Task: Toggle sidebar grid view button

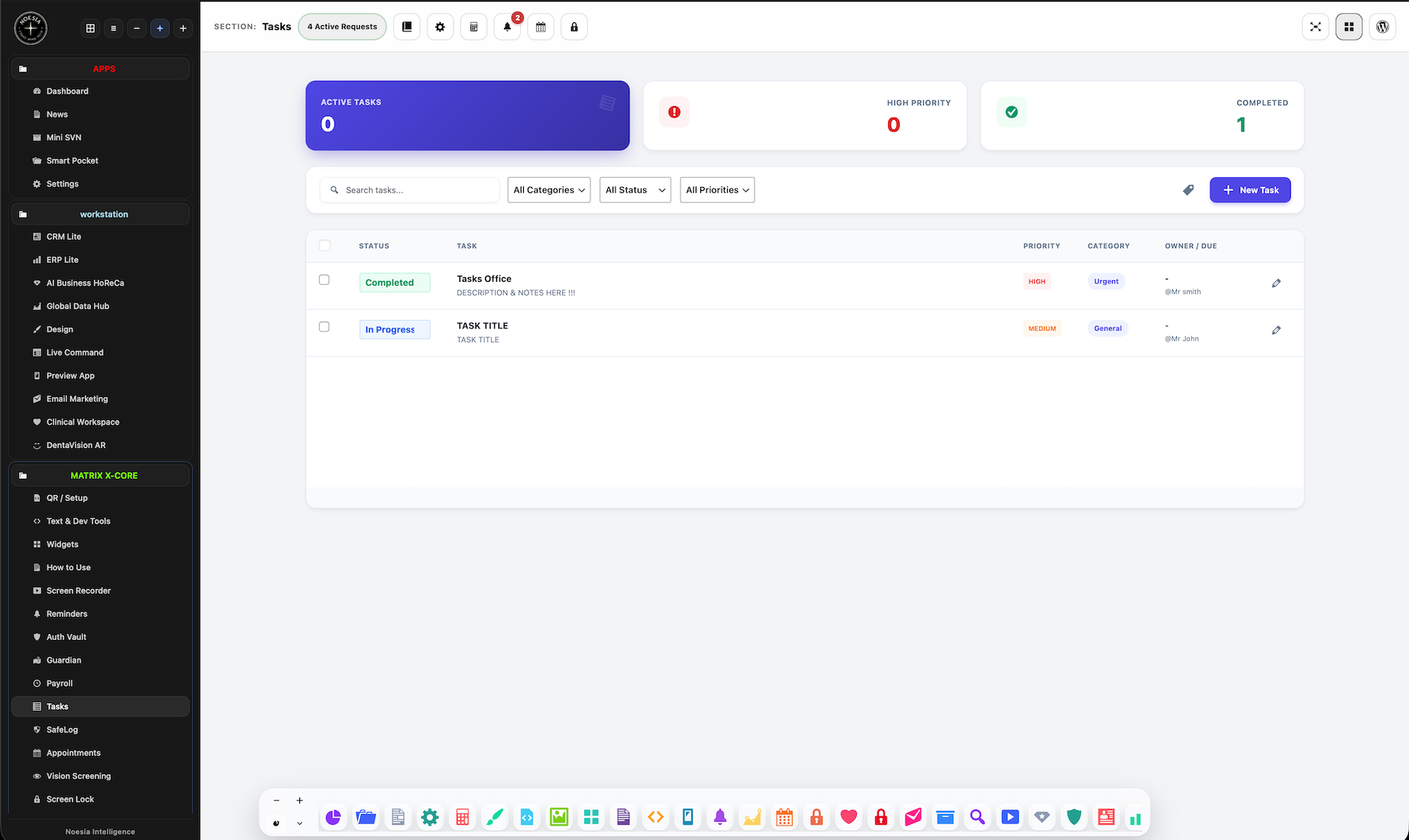Action: coord(90,28)
